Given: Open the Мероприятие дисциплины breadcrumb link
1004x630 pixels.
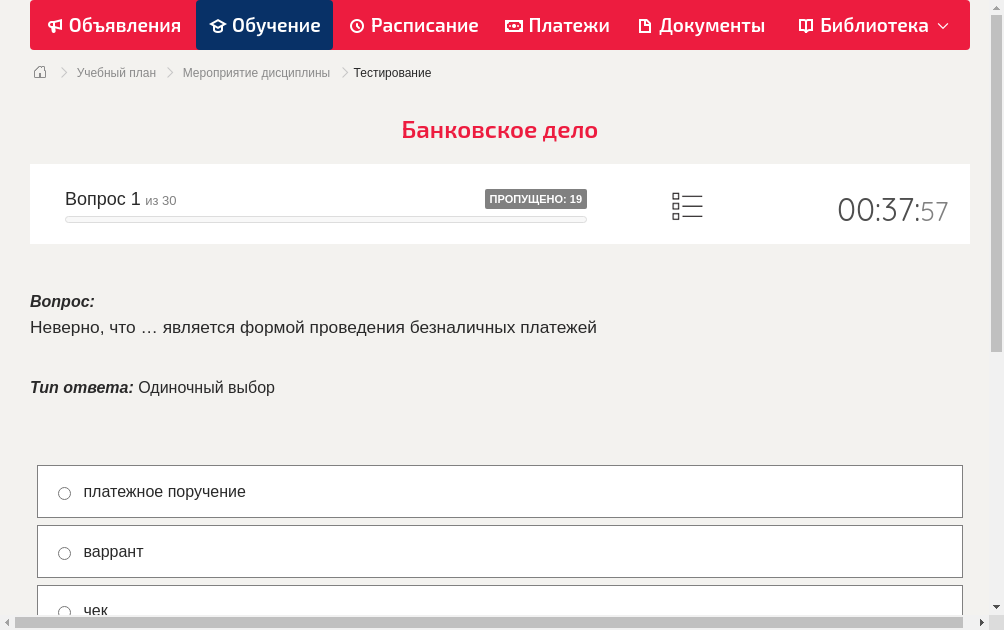Looking at the screenshot, I should pos(256,72).
